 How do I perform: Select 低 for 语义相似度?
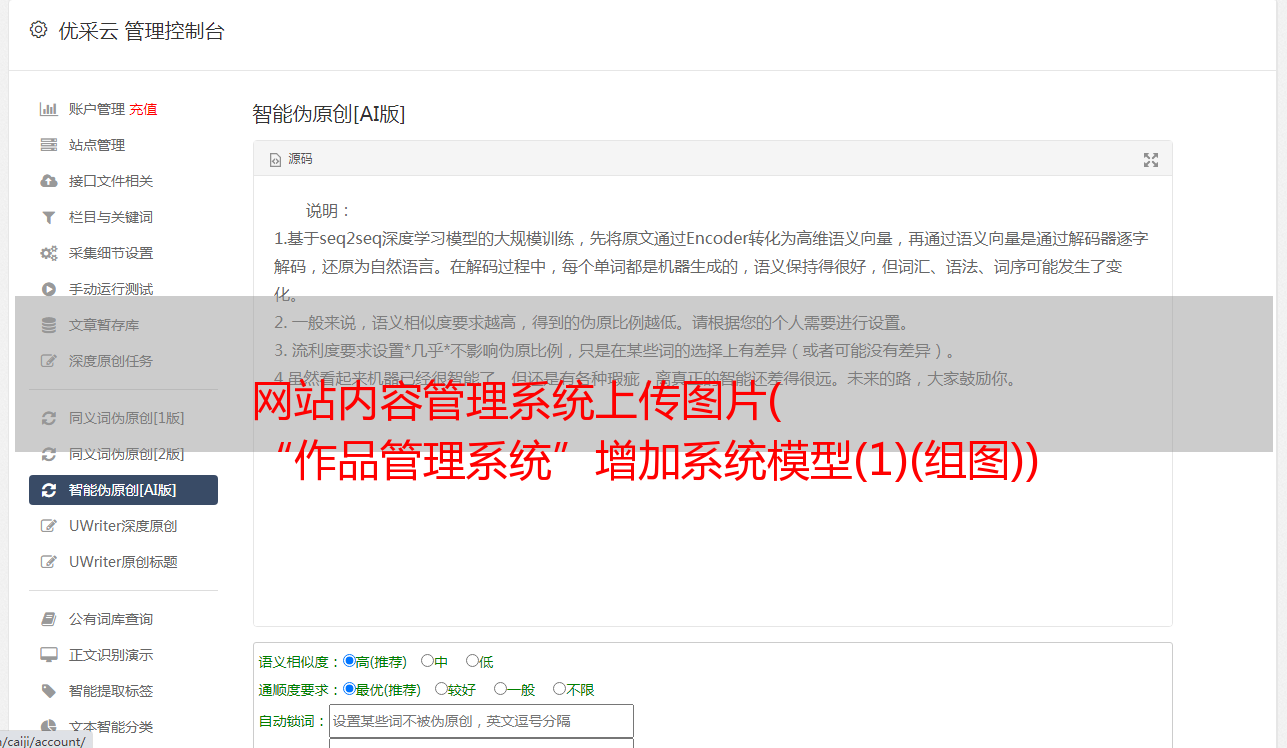click(x=480, y=661)
